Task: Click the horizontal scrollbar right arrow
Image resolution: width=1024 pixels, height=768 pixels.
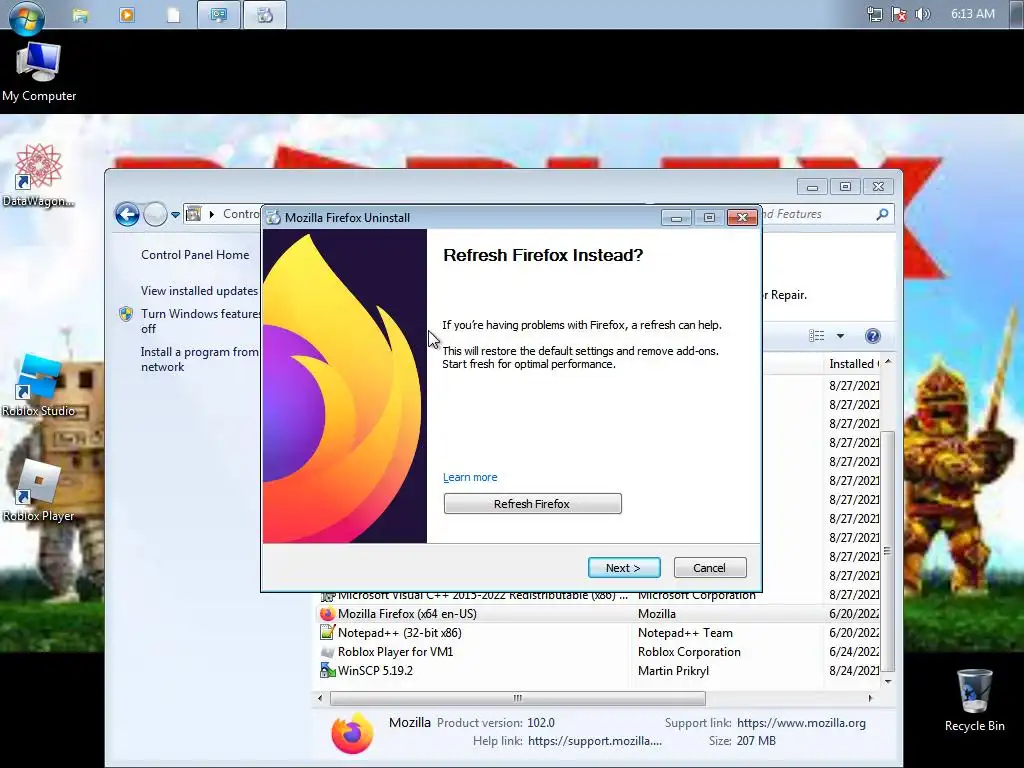Action: point(870,698)
